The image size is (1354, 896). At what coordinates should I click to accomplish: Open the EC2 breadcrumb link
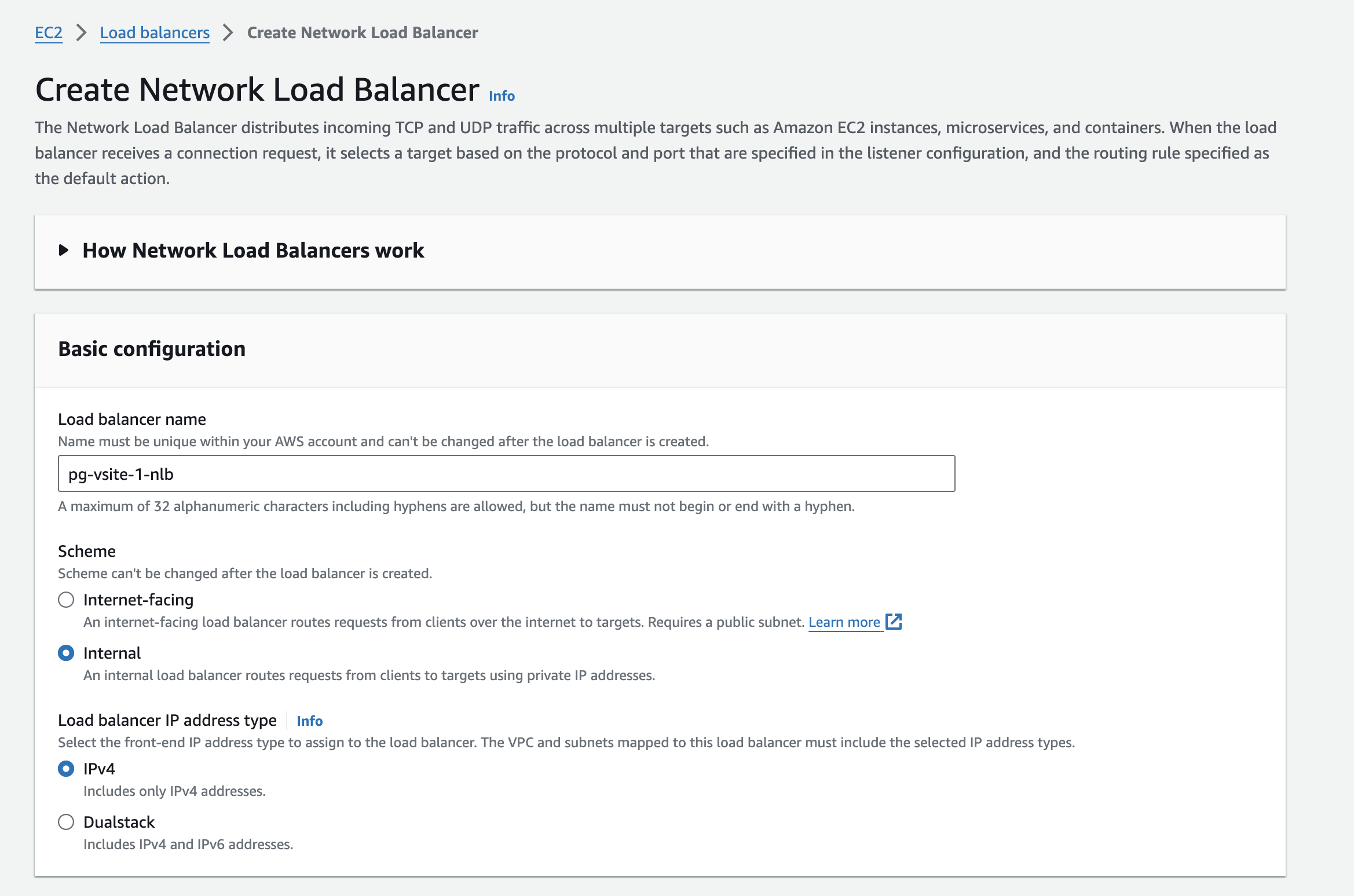(49, 32)
